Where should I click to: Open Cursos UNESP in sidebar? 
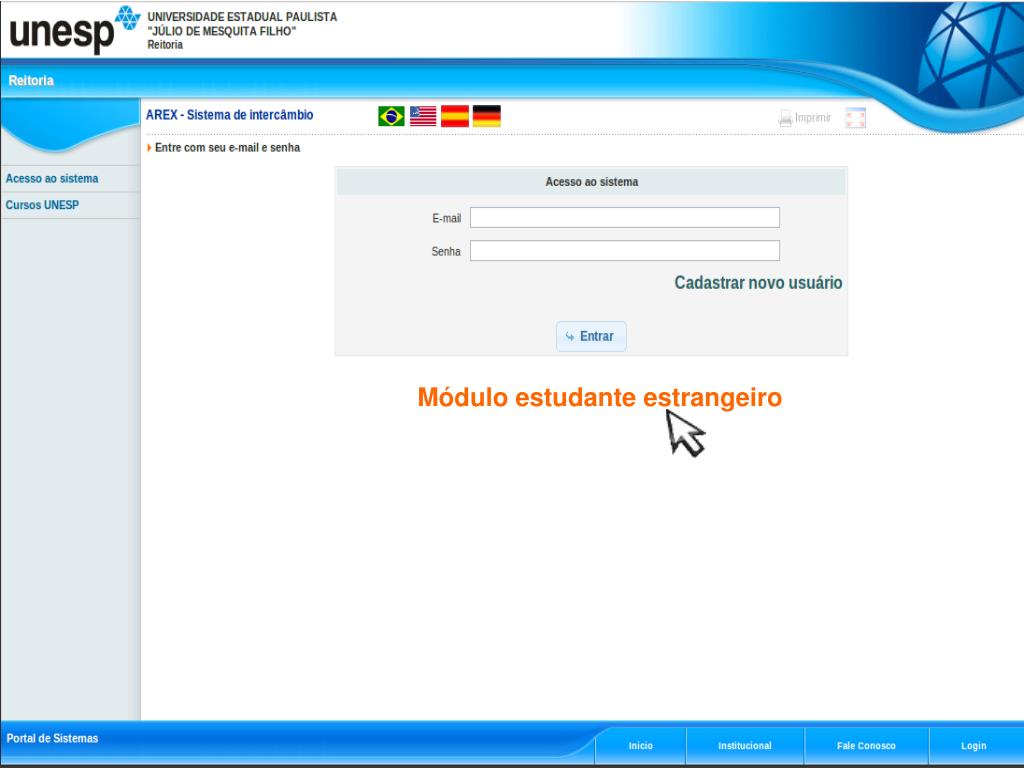click(42, 205)
